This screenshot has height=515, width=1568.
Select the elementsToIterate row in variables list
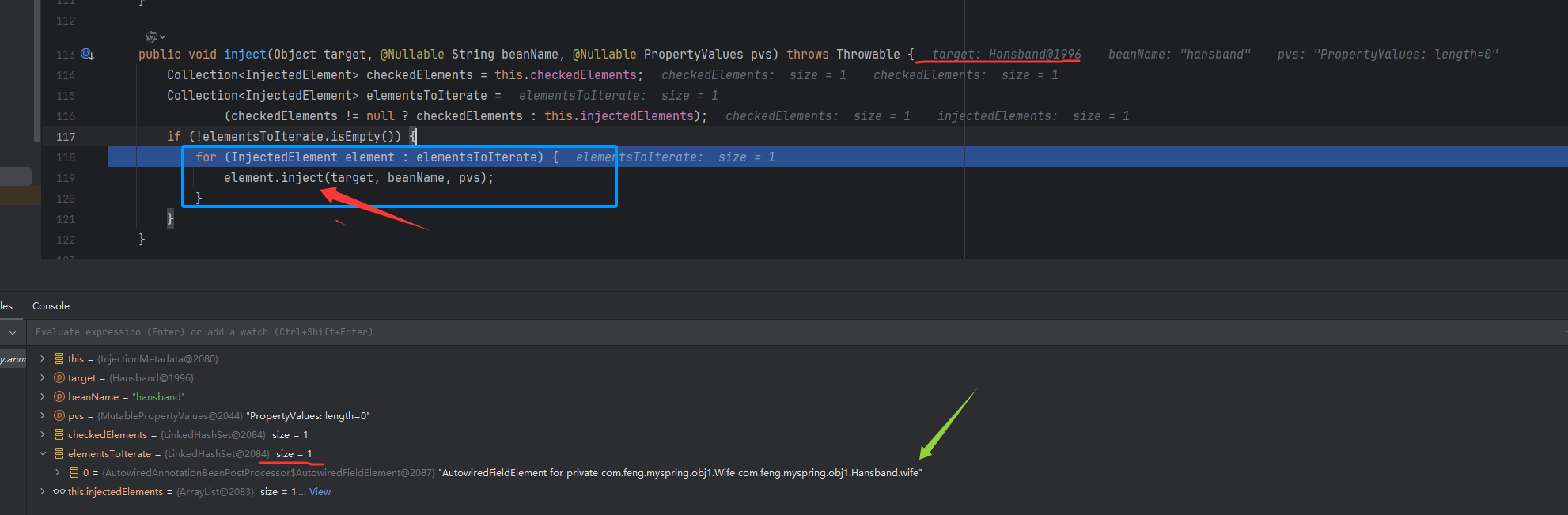click(109, 454)
